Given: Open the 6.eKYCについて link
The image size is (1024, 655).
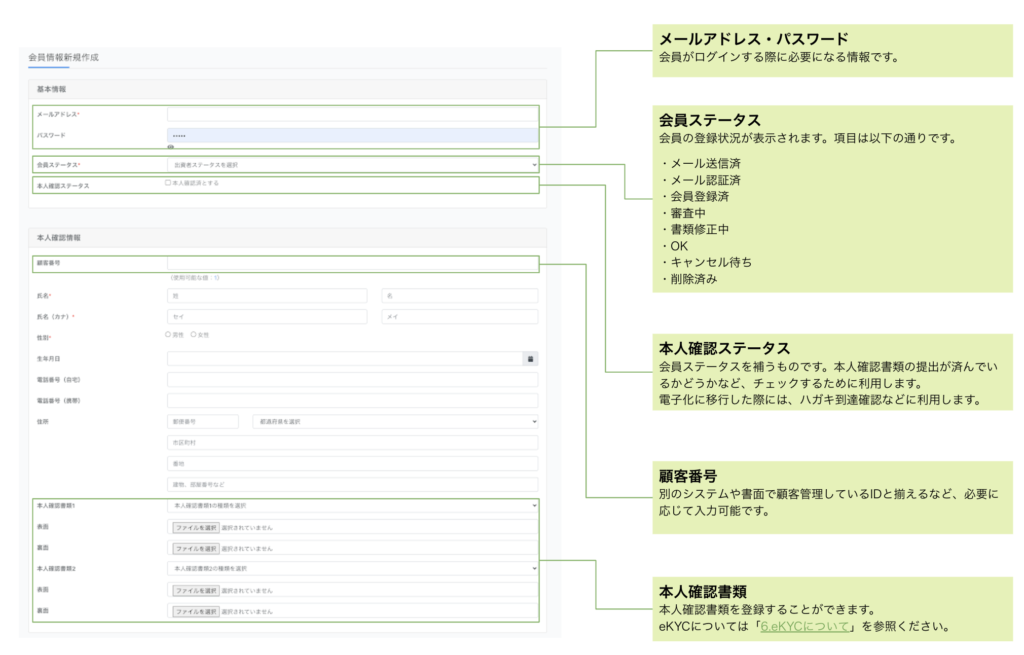Looking at the screenshot, I should click(x=805, y=626).
